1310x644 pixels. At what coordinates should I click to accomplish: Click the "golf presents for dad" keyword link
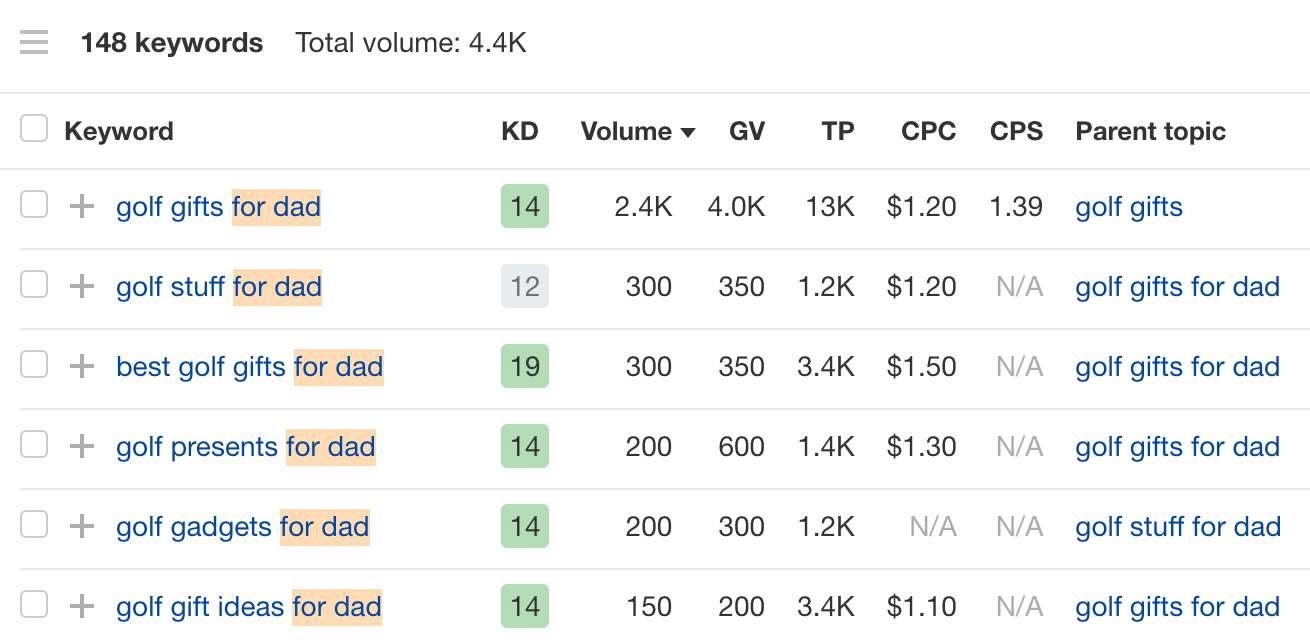[245, 446]
